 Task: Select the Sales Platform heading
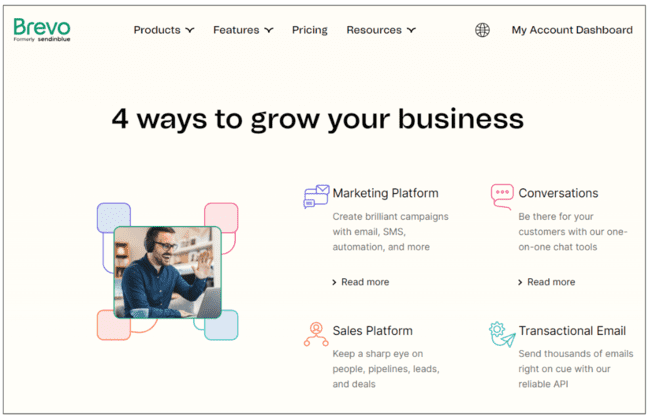coord(372,331)
